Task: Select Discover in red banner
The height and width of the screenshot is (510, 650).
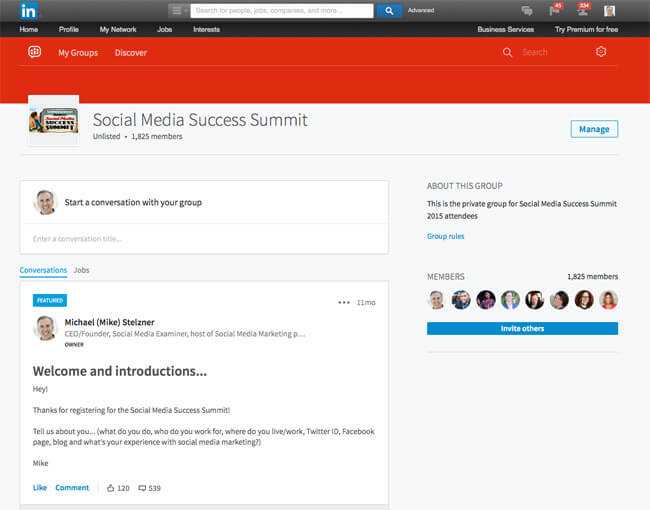Action: pyautogui.click(x=131, y=53)
